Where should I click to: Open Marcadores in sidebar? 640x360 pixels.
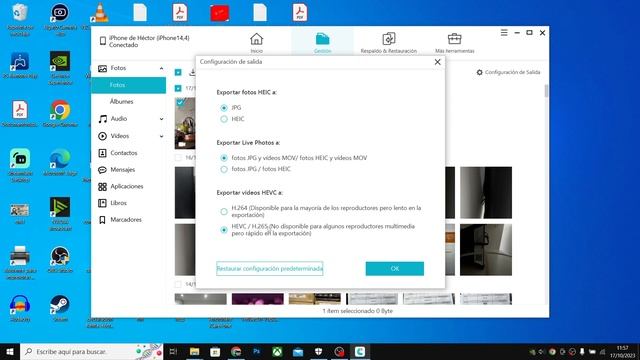[x=126, y=220]
